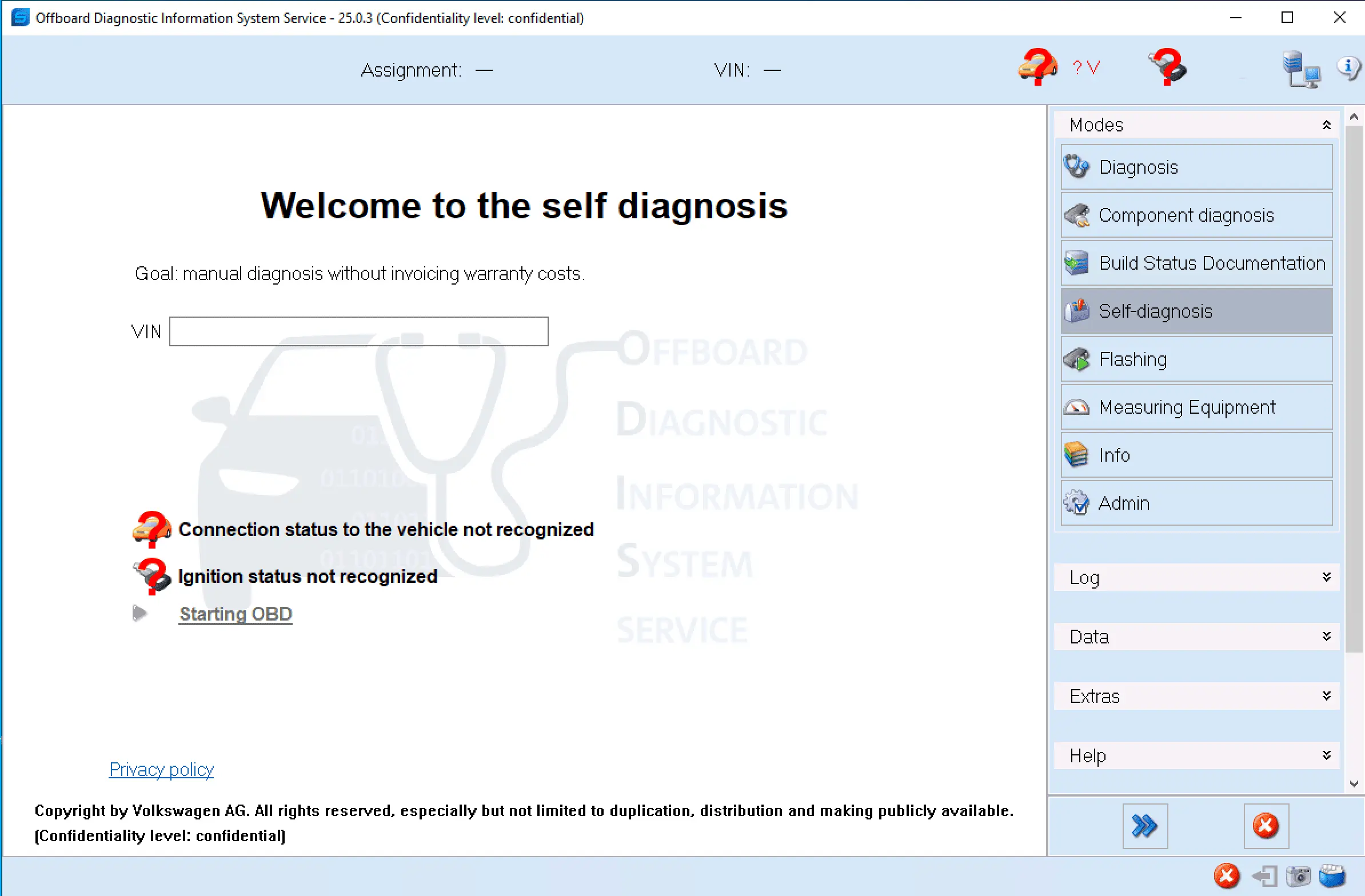Click the vehicle connection status icon in header
This screenshot has height=896, width=1365.
click(x=1037, y=67)
